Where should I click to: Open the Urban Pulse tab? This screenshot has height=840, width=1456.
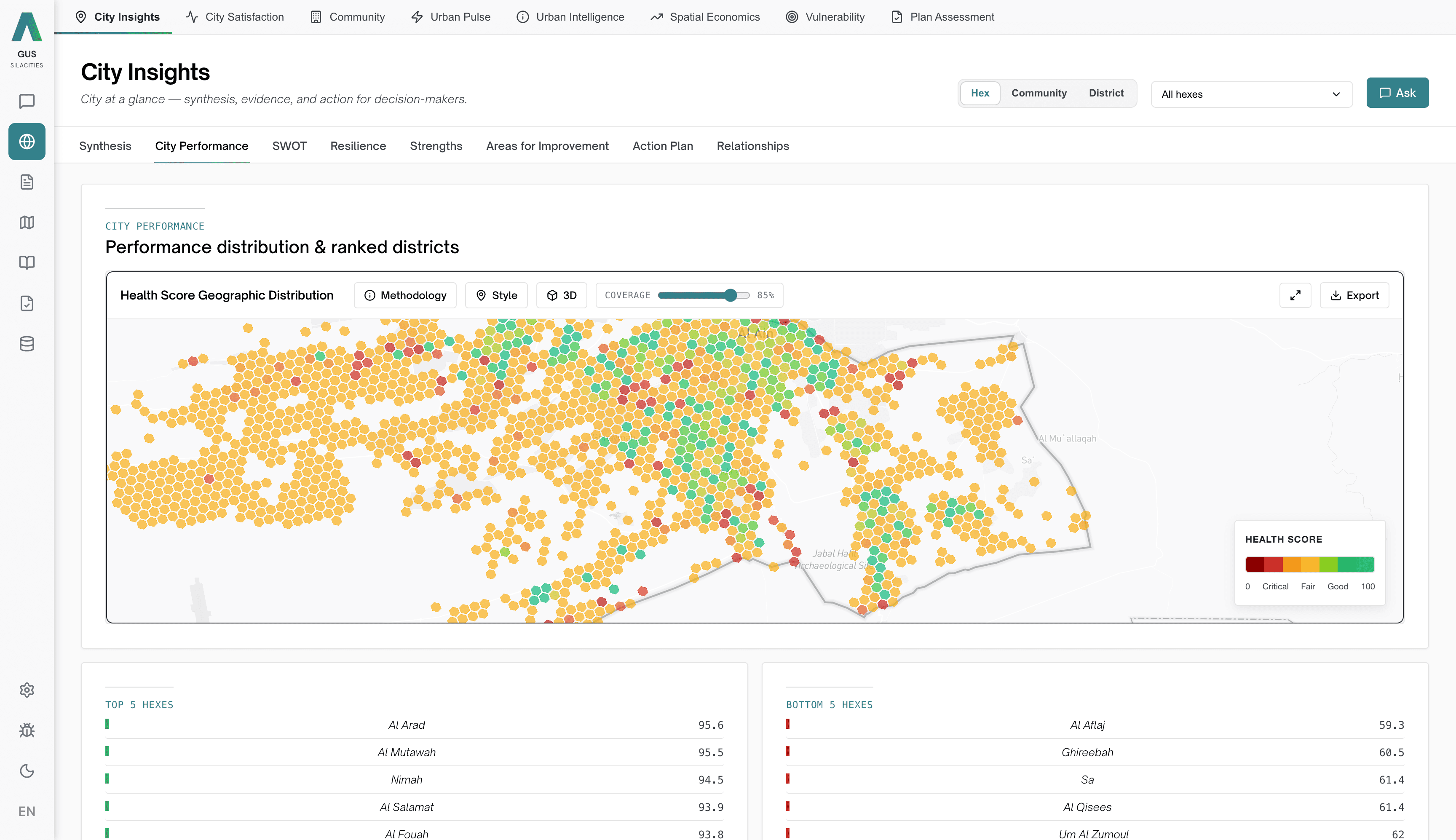click(450, 17)
